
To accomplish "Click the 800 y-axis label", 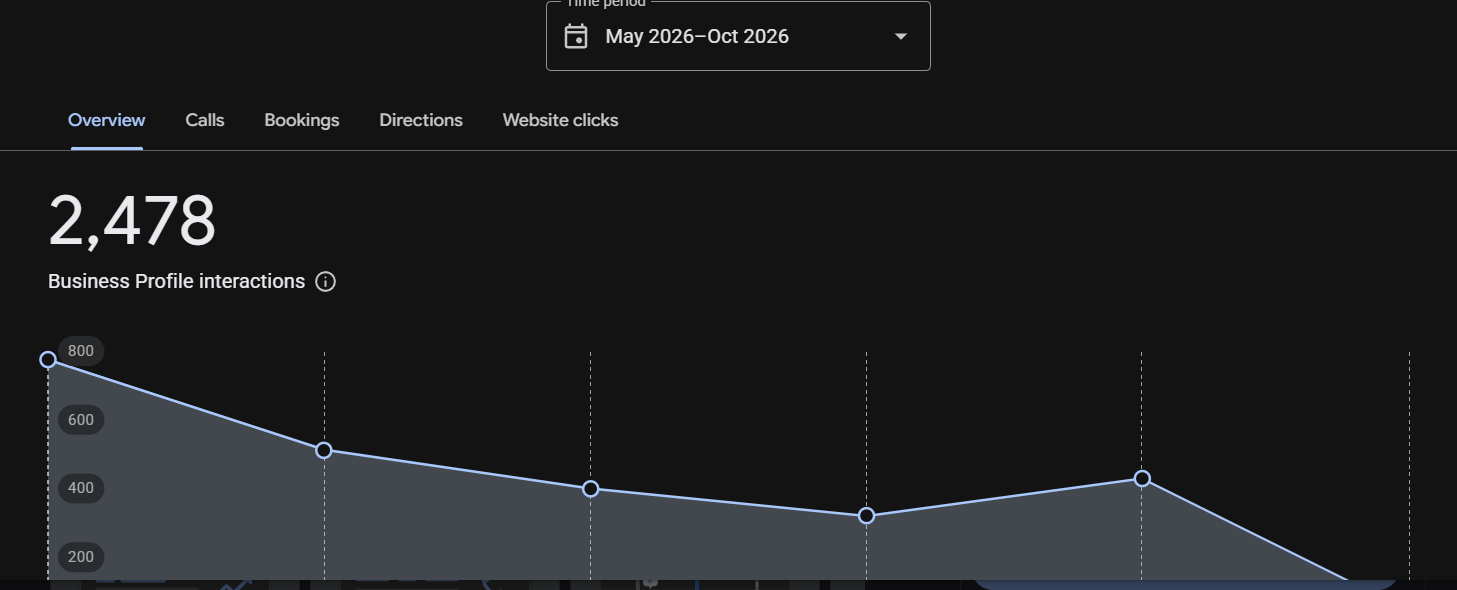I will point(81,351).
